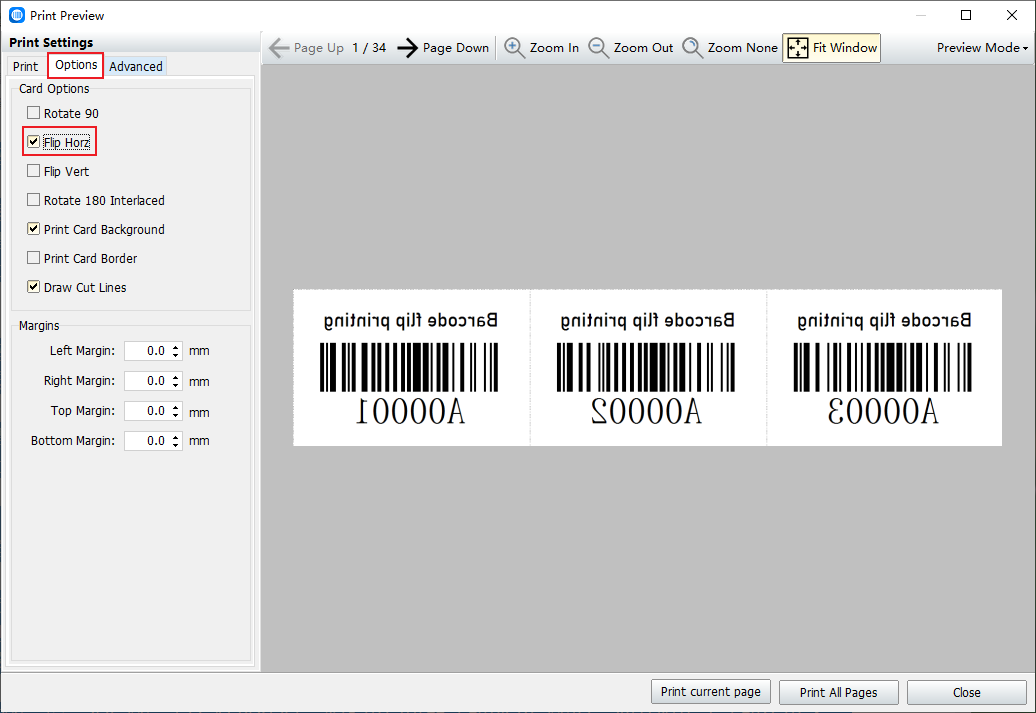
Task: Click the Zoom None magnifier icon
Action: (x=692, y=48)
